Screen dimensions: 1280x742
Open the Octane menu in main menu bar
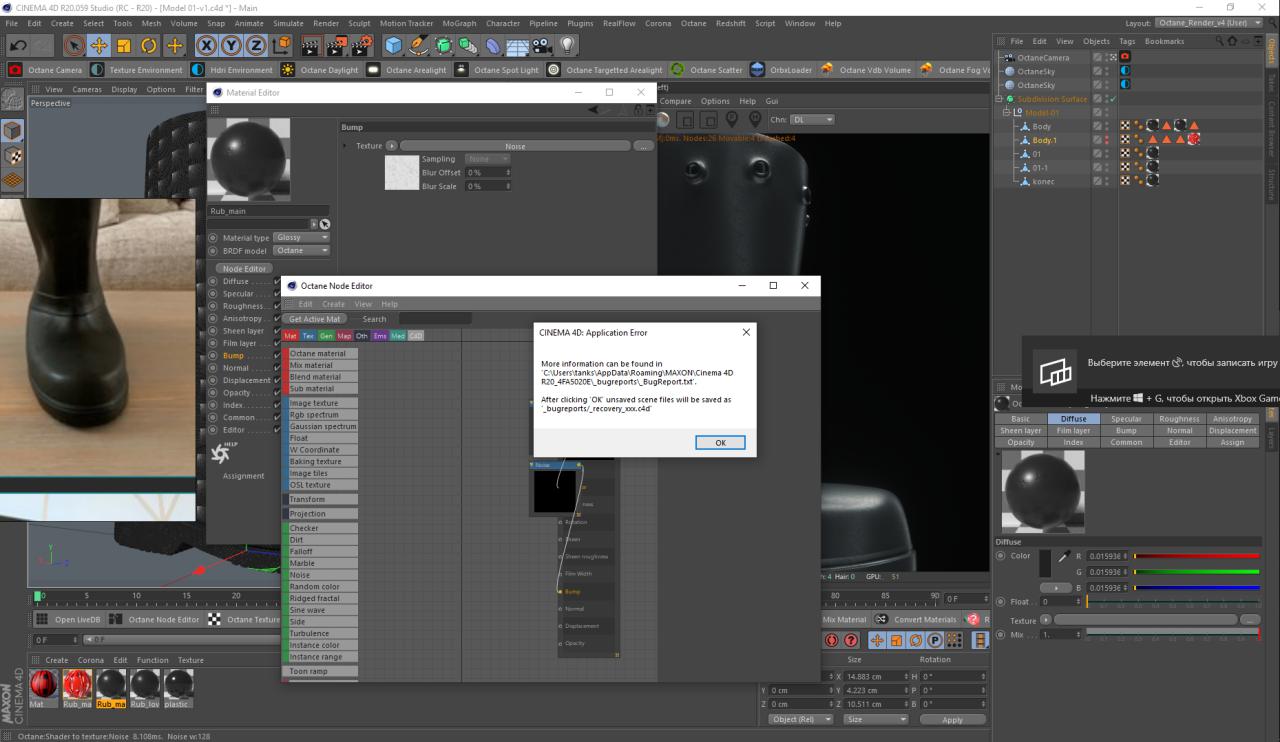pos(693,23)
